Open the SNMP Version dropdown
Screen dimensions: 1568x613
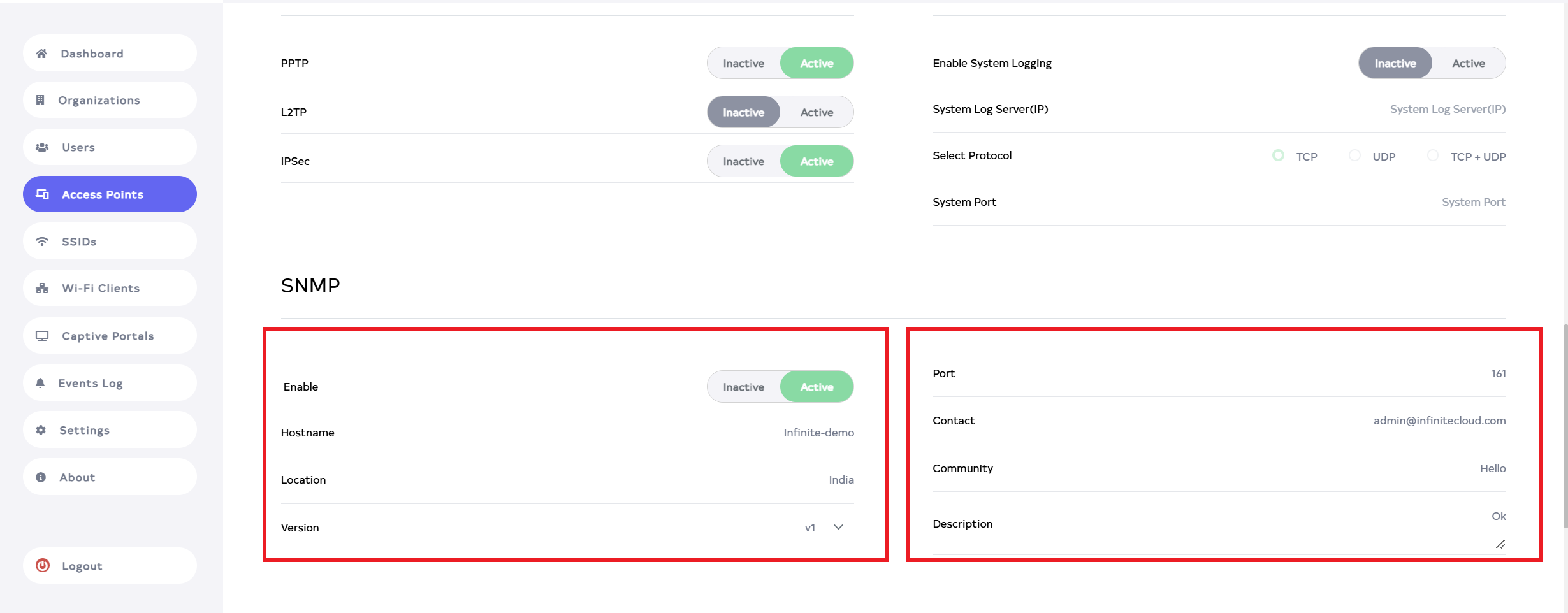838,528
